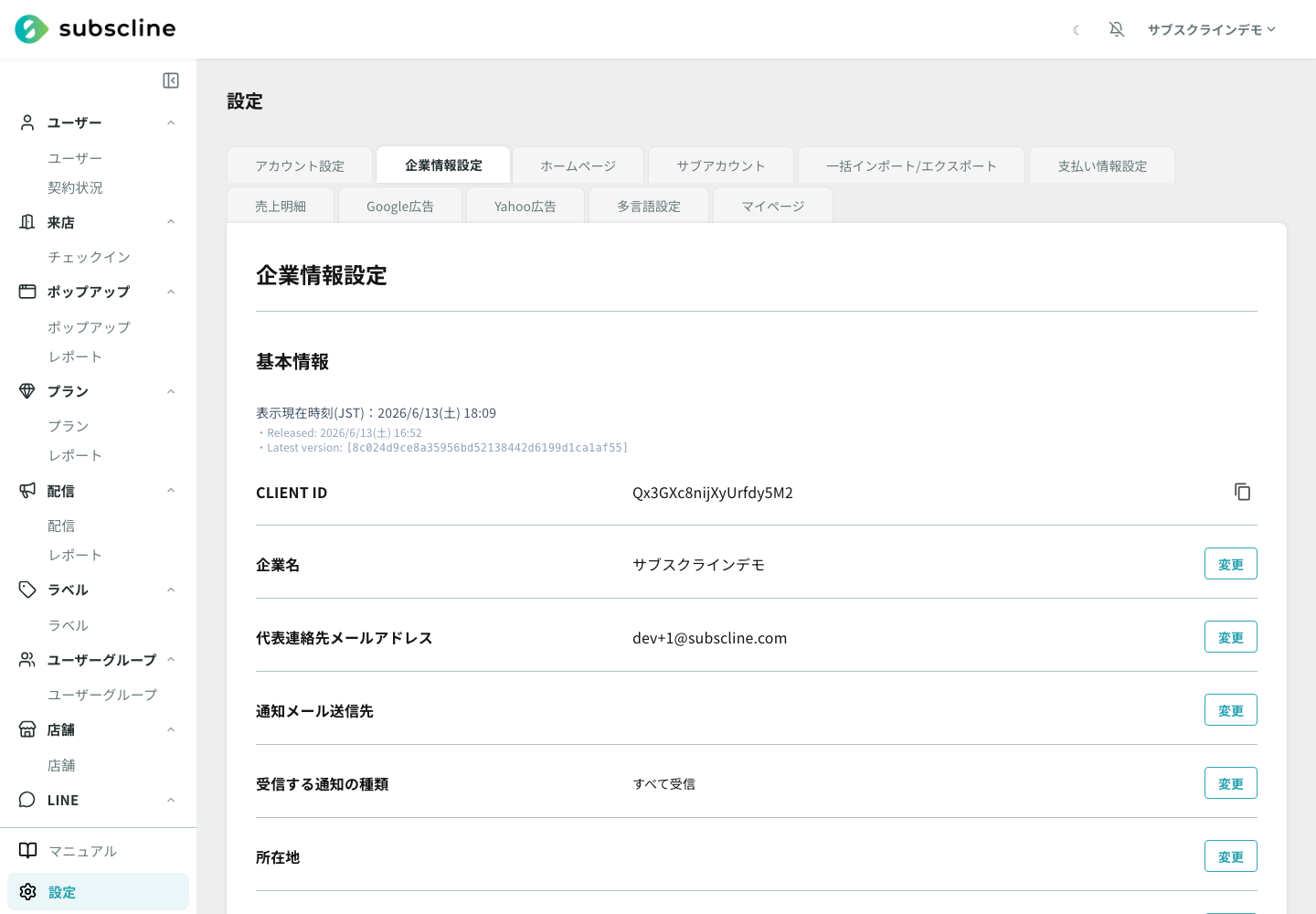
Task: Collapse the 配信 section chevron
Action: [171, 491]
